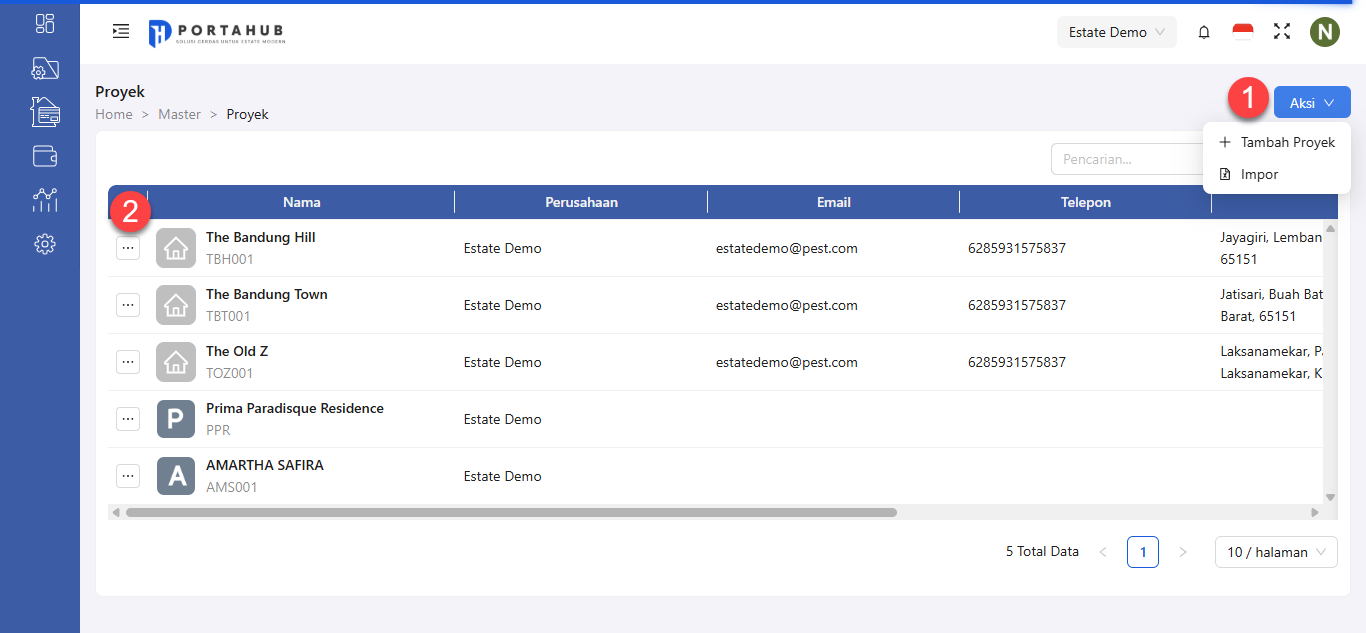Click the notification bell icon
1366x633 pixels.
pyautogui.click(x=1204, y=32)
